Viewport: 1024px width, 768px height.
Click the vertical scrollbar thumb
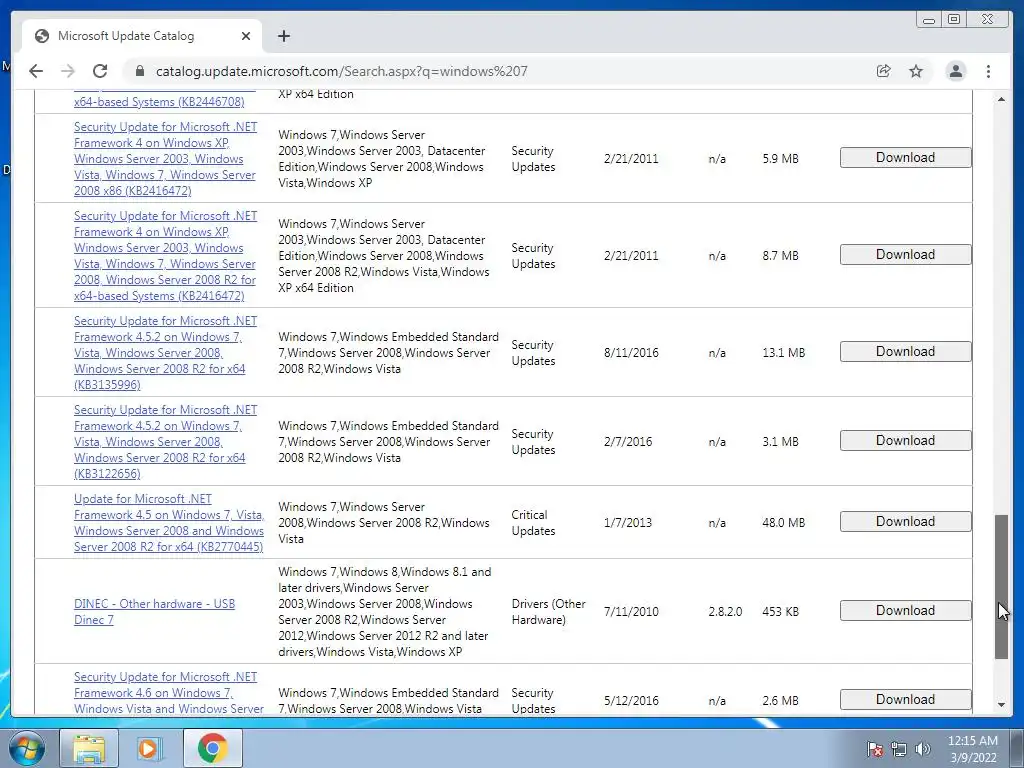(1001, 586)
